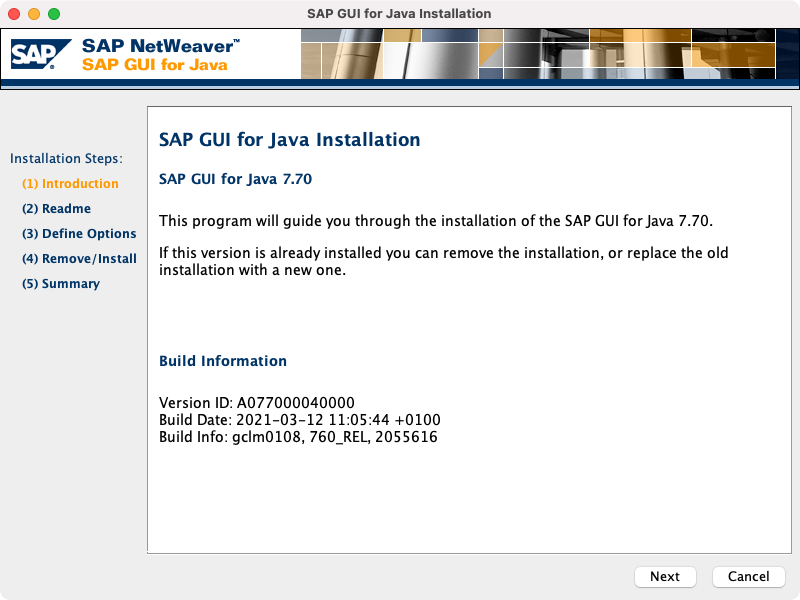This screenshot has height=600, width=800.
Task: Click the window title bar text
Action: coord(399,14)
